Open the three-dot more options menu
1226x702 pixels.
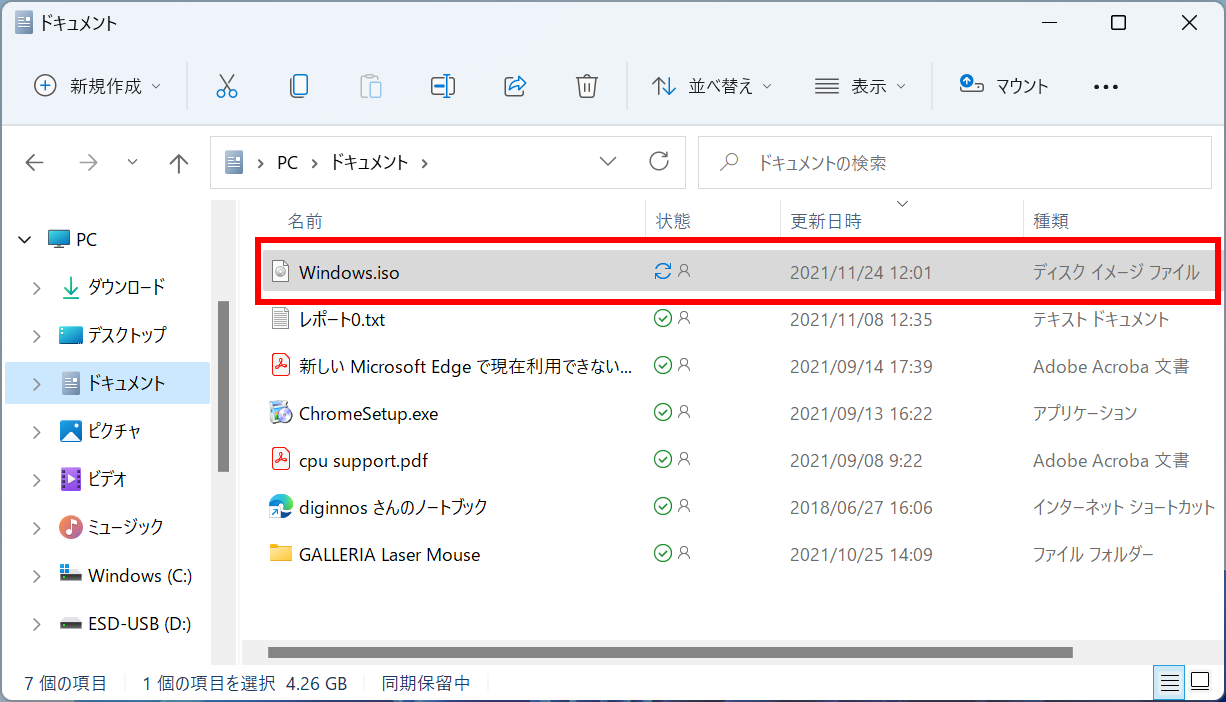pyautogui.click(x=1105, y=87)
